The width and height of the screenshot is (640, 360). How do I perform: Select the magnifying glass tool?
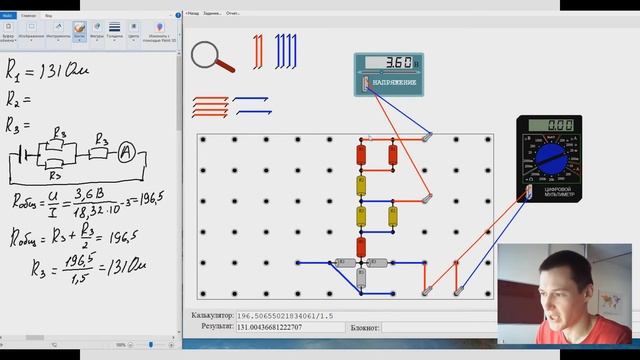(212, 56)
